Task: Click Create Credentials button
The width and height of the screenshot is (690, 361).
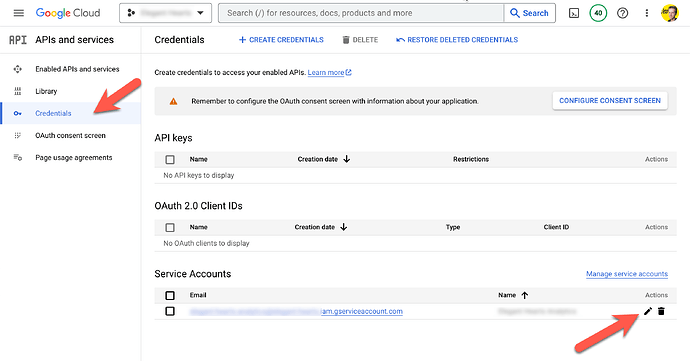Action: [x=281, y=40]
